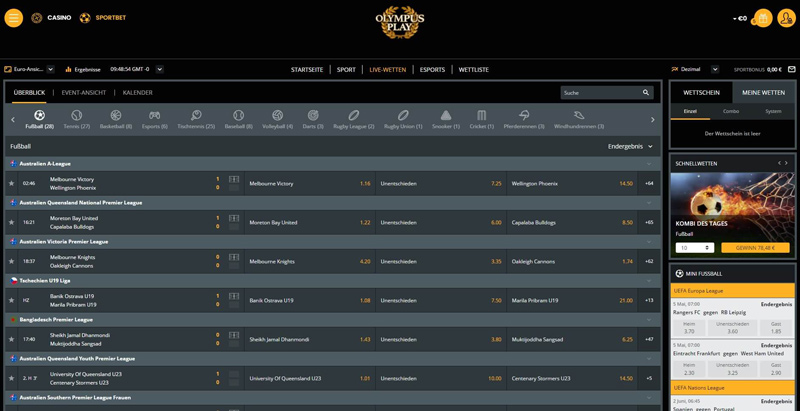Favorite the University Of Queensland U23 match

[11, 378]
